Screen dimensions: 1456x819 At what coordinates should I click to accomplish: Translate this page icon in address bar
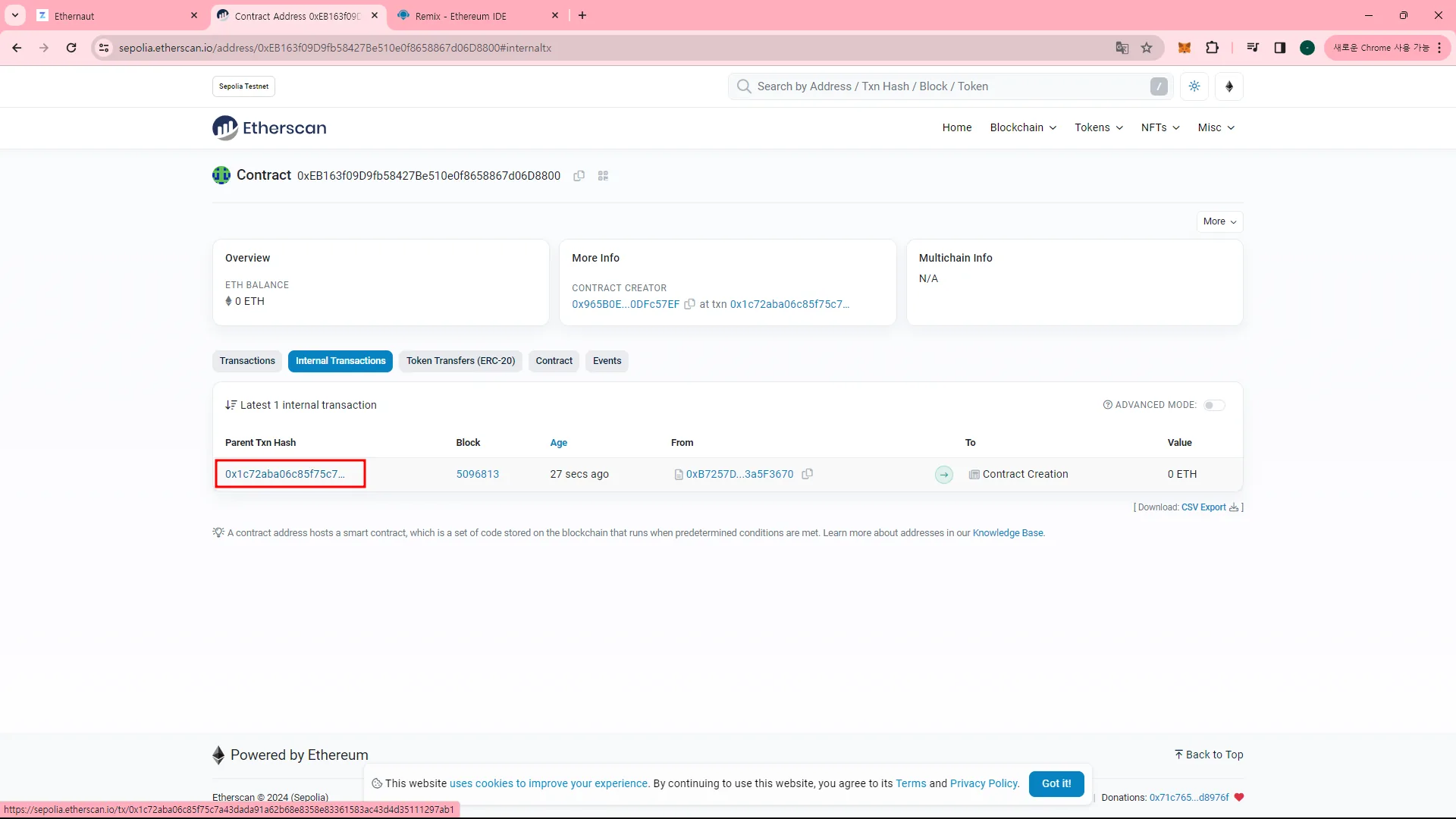(x=1122, y=48)
